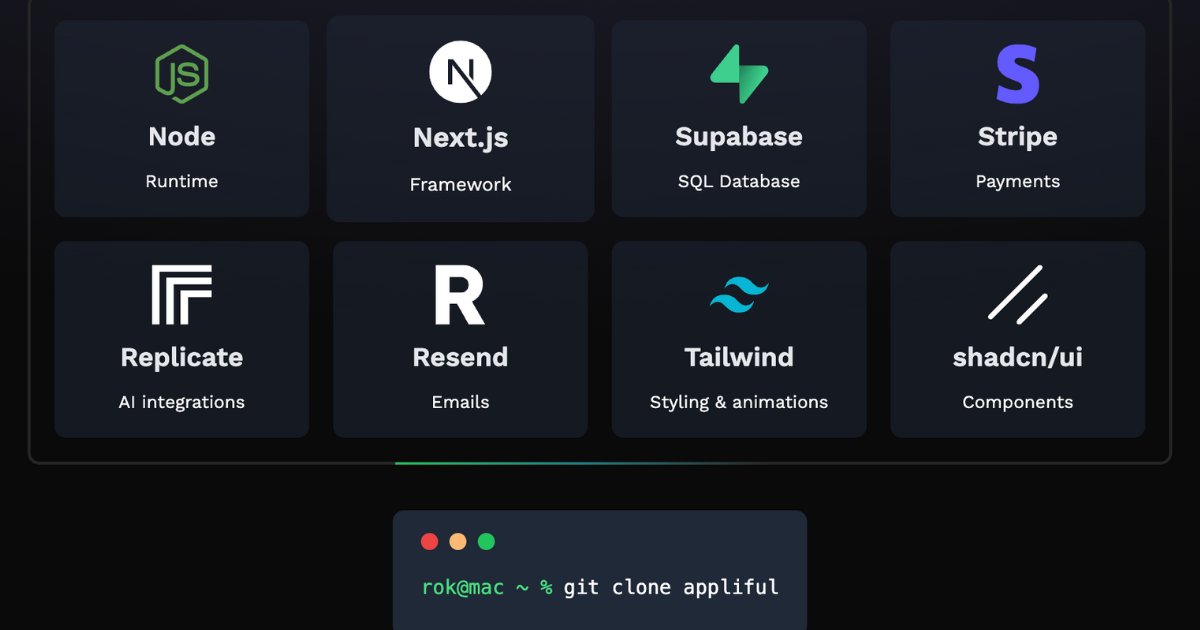Screen dimensions: 1200x630
Task: Click the Tailwind Styling & animations label
Action: tap(739, 402)
